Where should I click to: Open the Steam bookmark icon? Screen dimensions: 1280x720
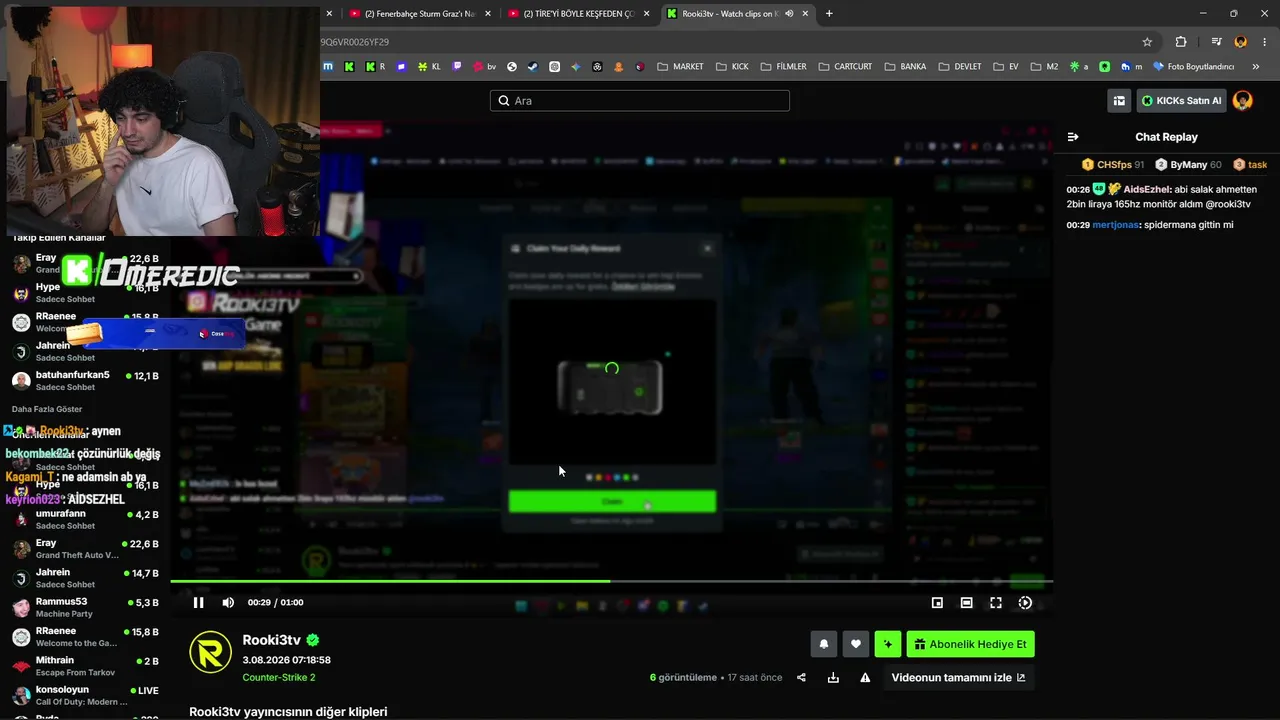(x=533, y=67)
